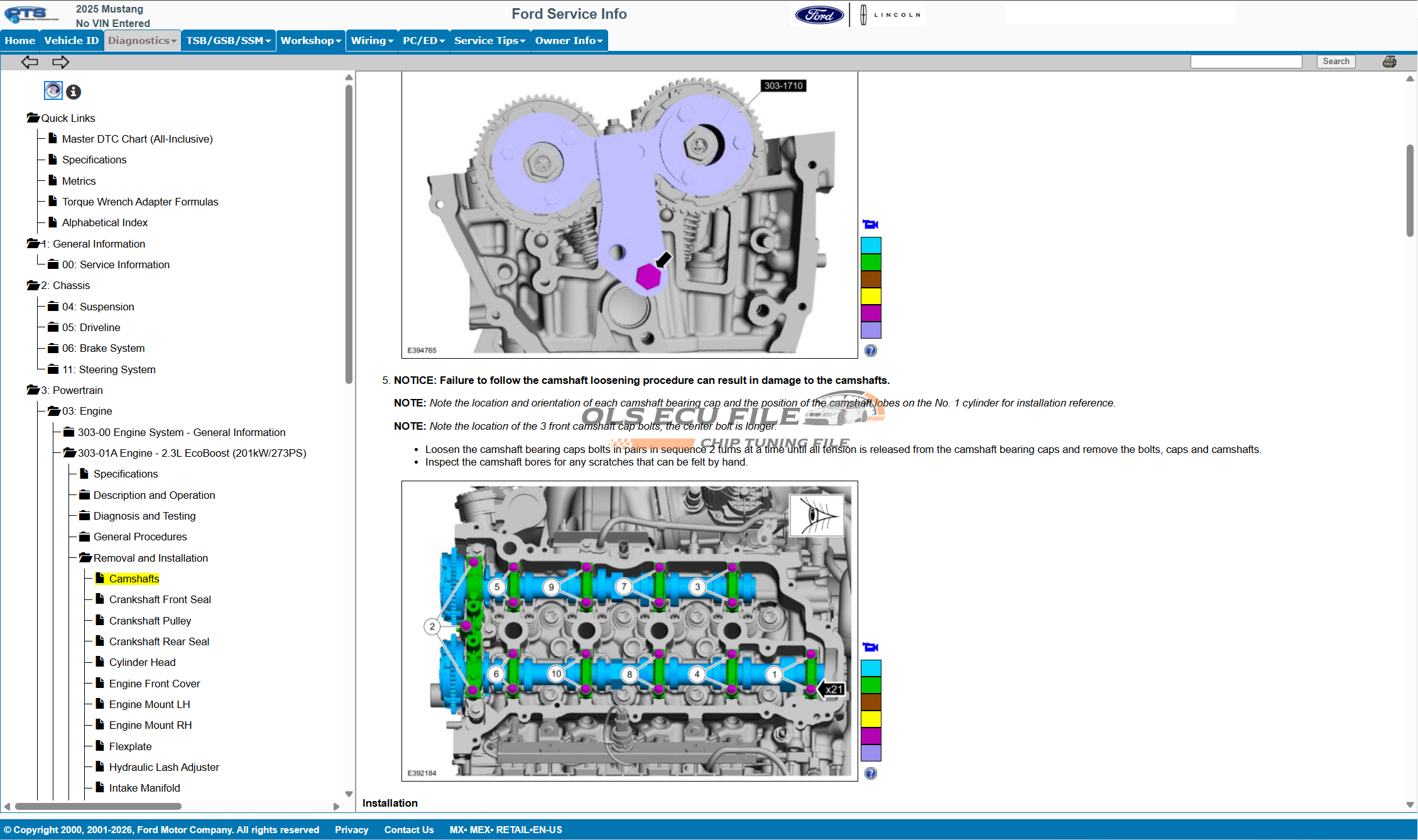
Task: Click the info icon above Quick Links
Action: pos(74,92)
